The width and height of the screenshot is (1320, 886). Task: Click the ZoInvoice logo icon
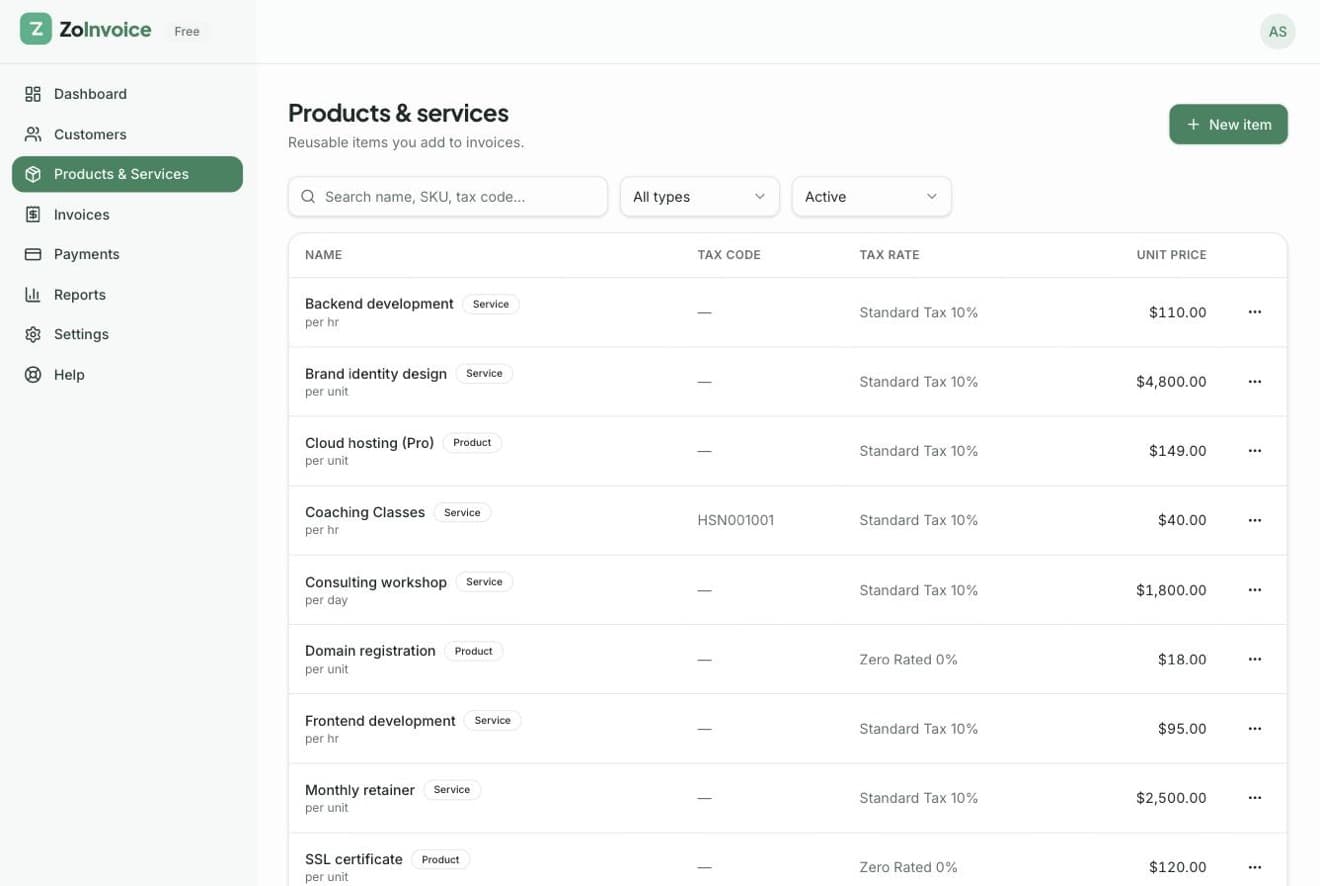point(36,29)
